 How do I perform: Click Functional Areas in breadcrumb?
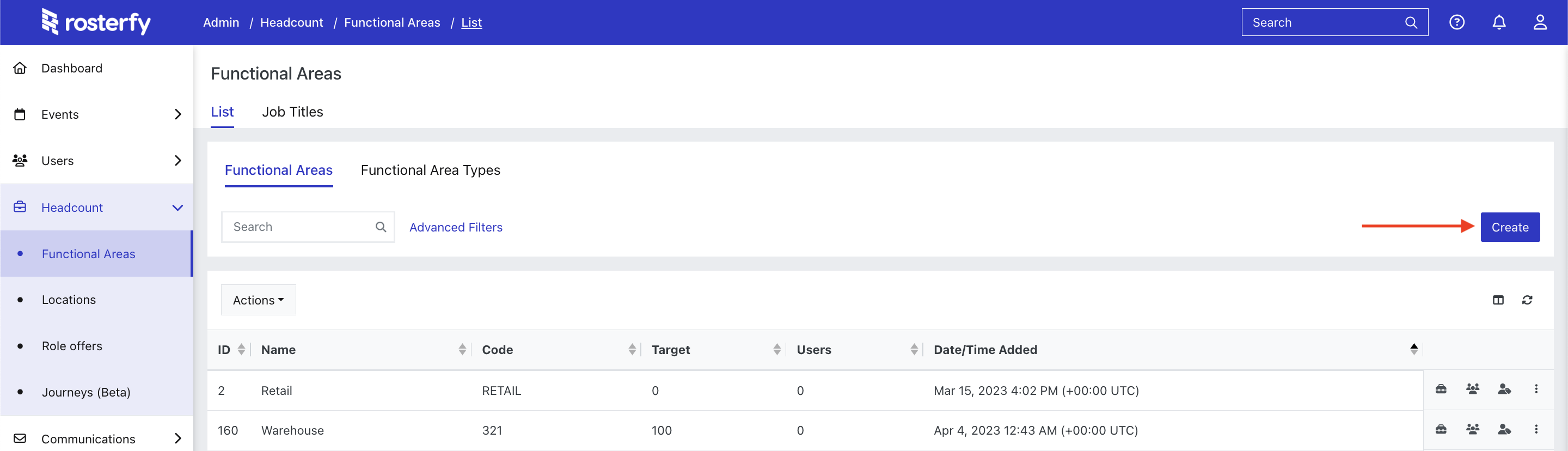[392, 22]
